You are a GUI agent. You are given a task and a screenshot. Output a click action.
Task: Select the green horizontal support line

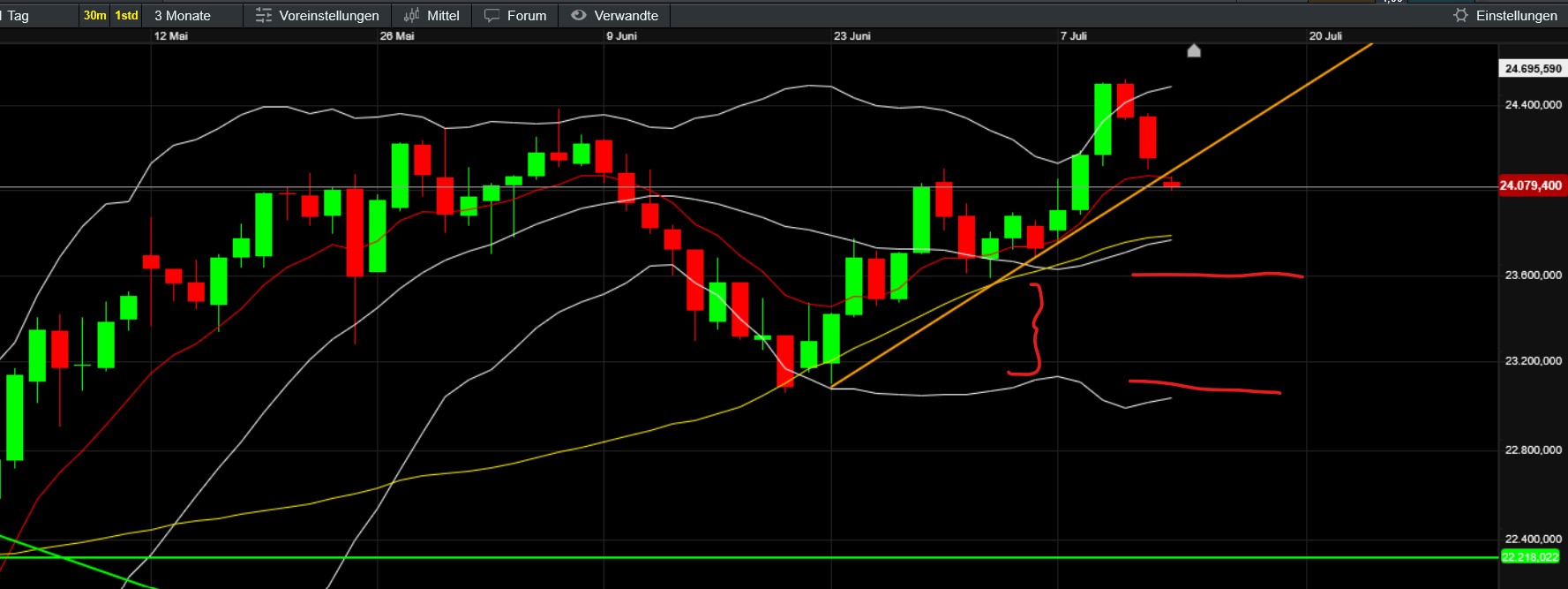[x=750, y=557]
